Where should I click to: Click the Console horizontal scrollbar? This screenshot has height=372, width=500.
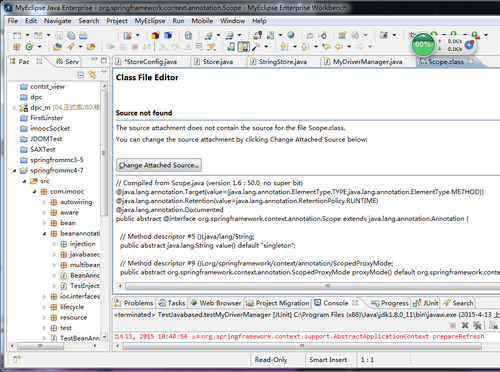click(302, 346)
